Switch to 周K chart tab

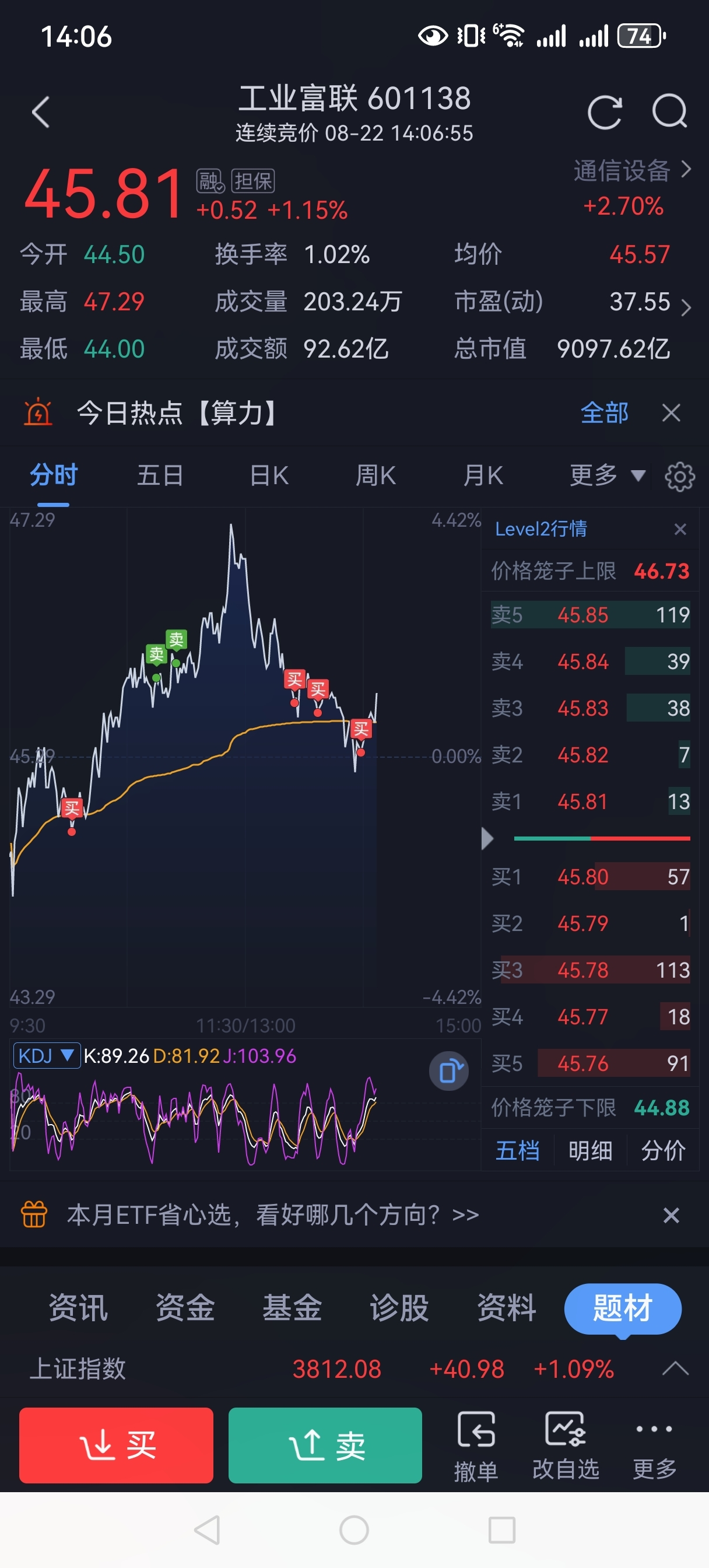point(375,475)
